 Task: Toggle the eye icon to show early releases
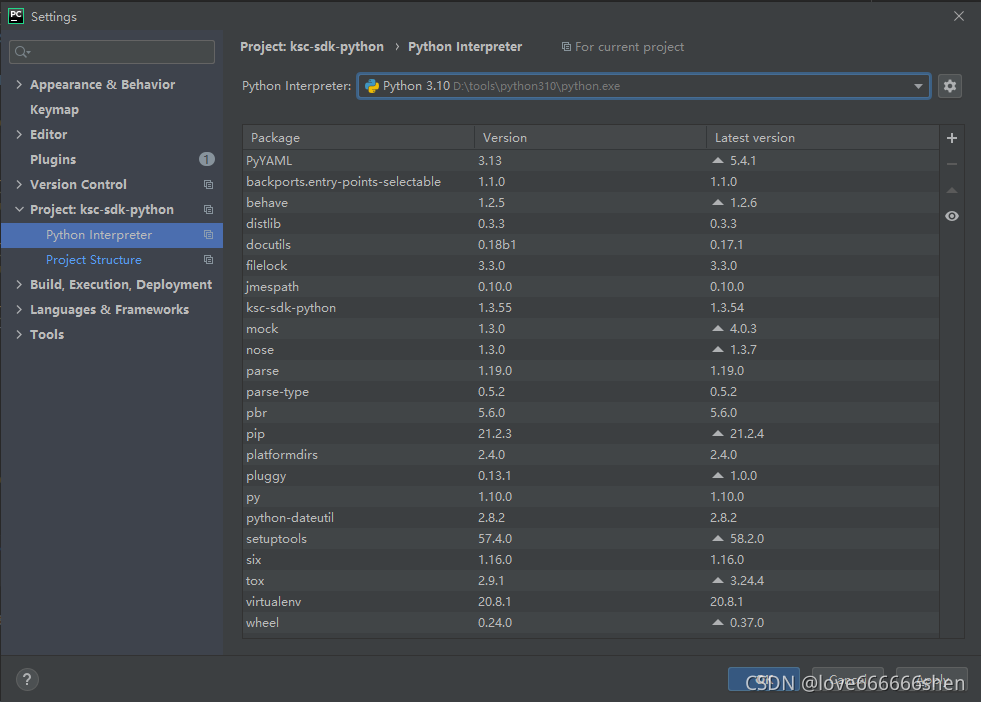[x=951, y=215]
